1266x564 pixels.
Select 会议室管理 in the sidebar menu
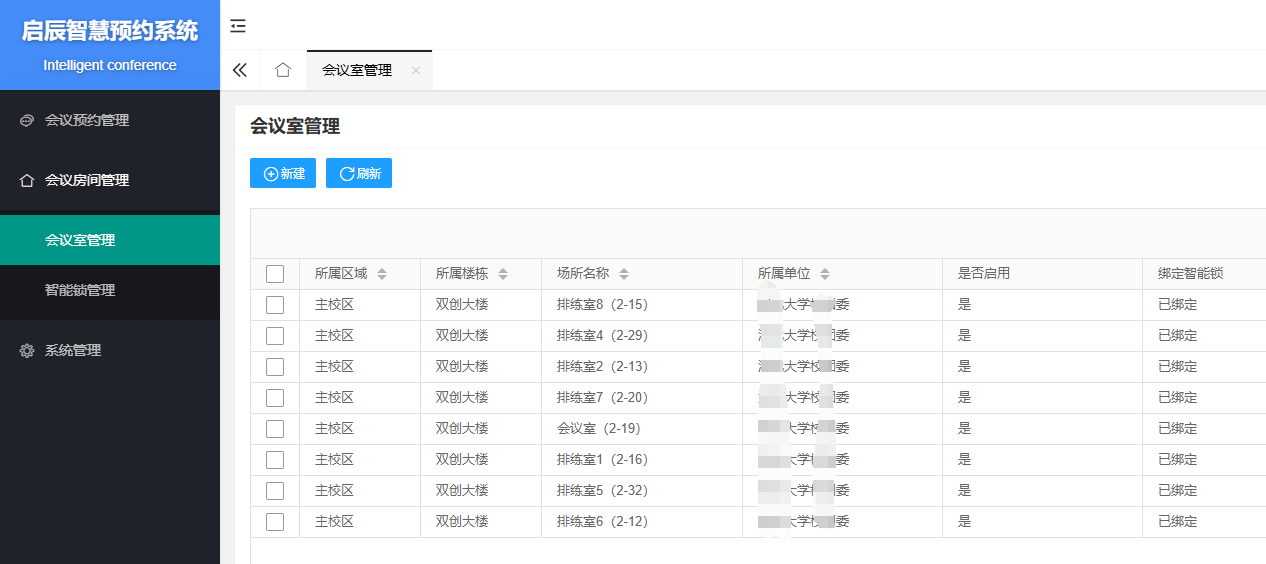80,241
